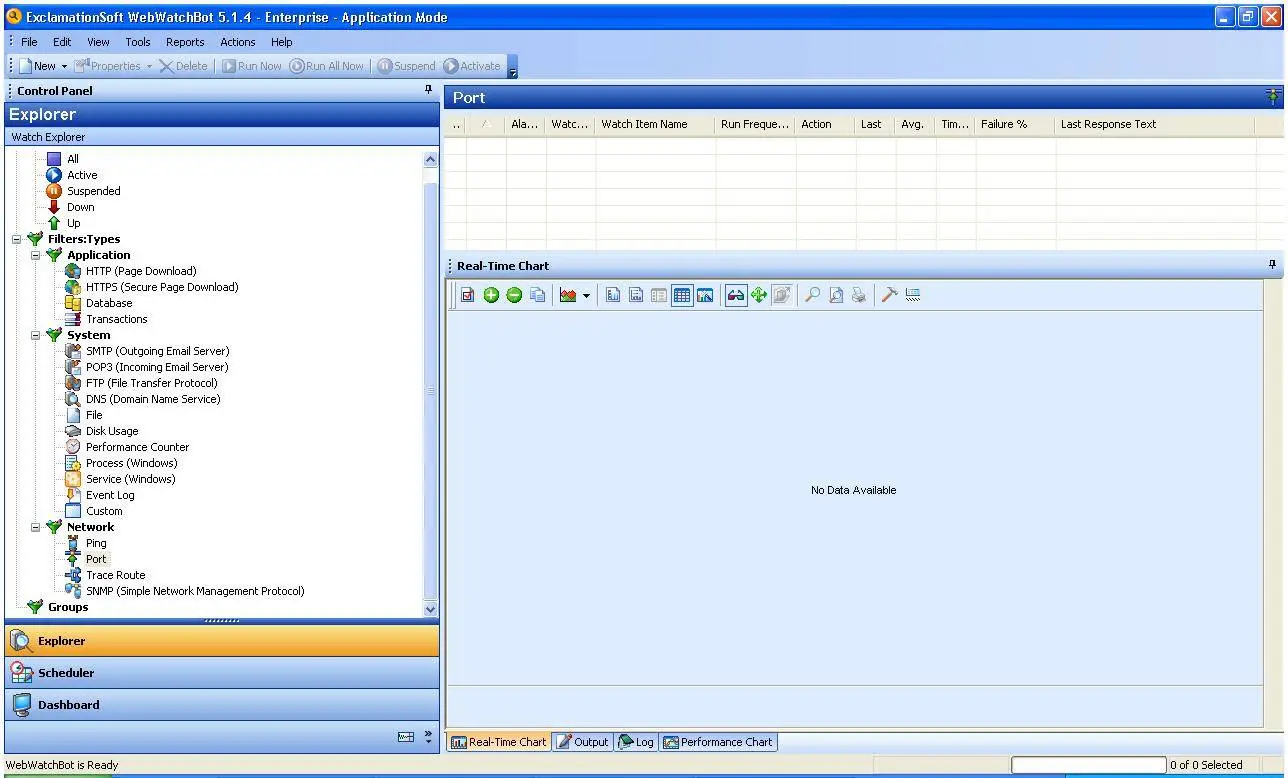The width and height of the screenshot is (1288, 778).
Task: Pin the Control Panel with the pin icon
Action: (x=428, y=90)
